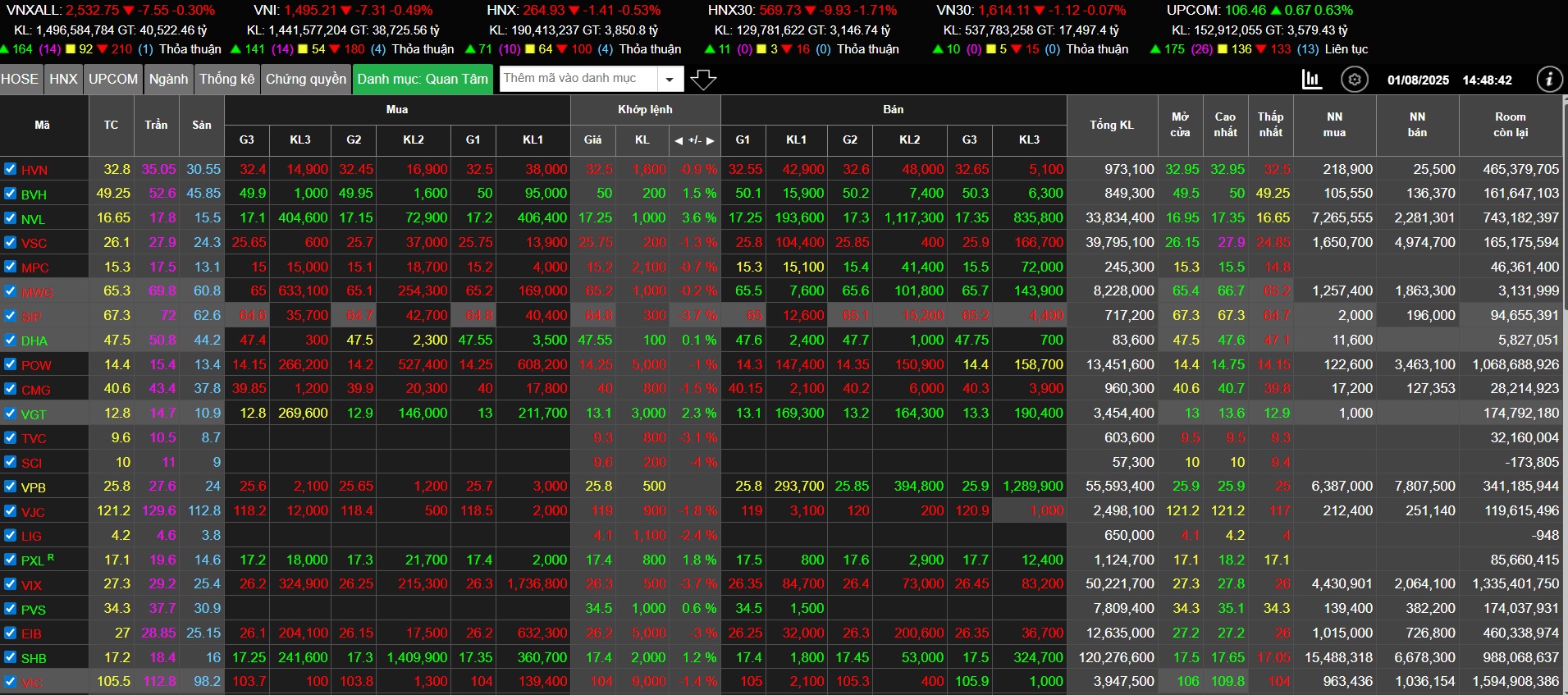The height and width of the screenshot is (695, 1568).
Task: Click the VPB stock symbol
Action: tap(34, 487)
